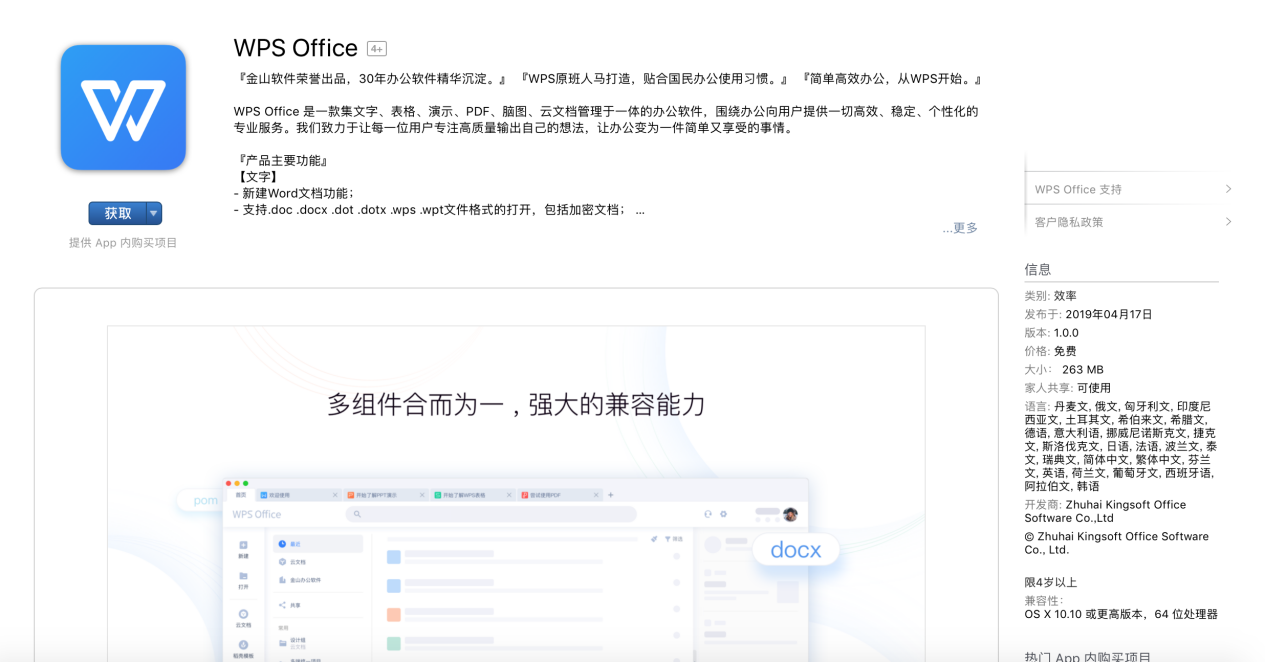Click the docx format badge
This screenshot has width=1265, height=662.
(x=796, y=550)
